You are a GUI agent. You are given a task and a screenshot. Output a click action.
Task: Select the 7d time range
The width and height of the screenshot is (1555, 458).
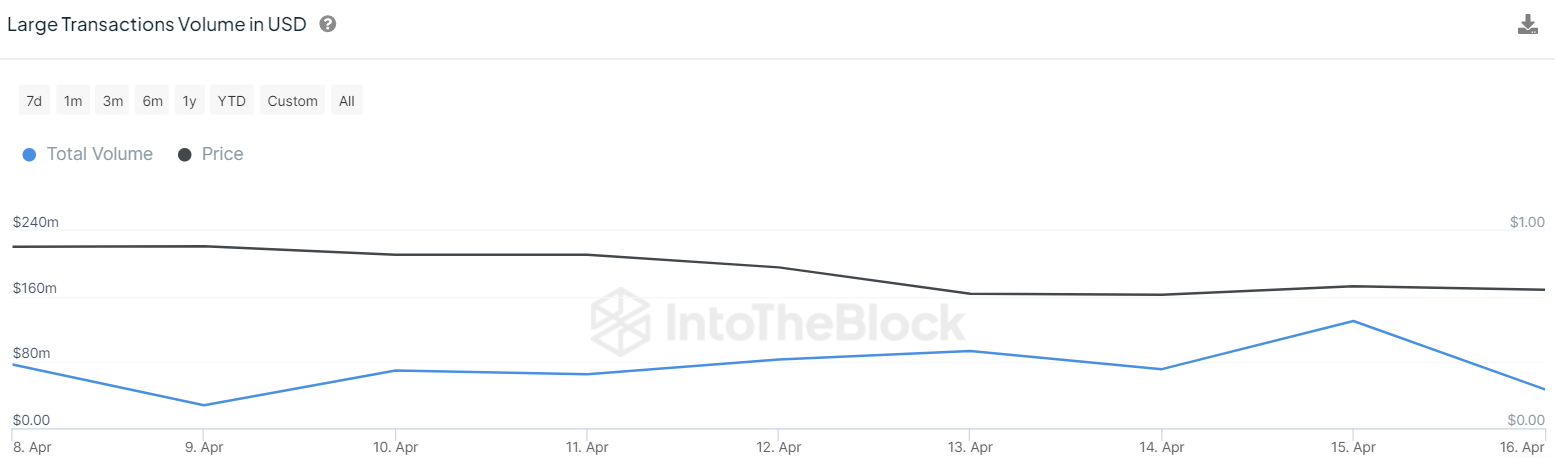tap(34, 101)
